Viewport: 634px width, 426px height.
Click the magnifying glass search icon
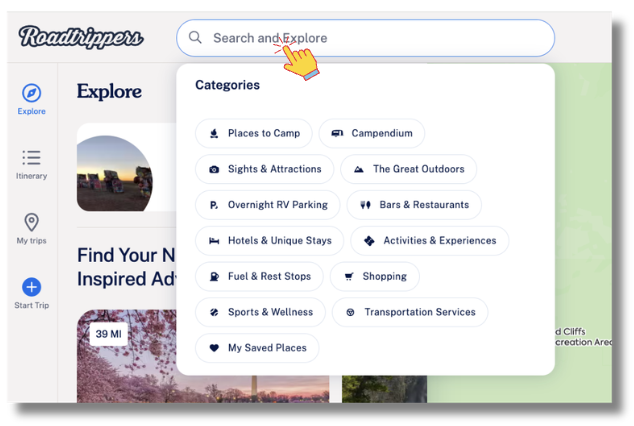[x=195, y=38]
